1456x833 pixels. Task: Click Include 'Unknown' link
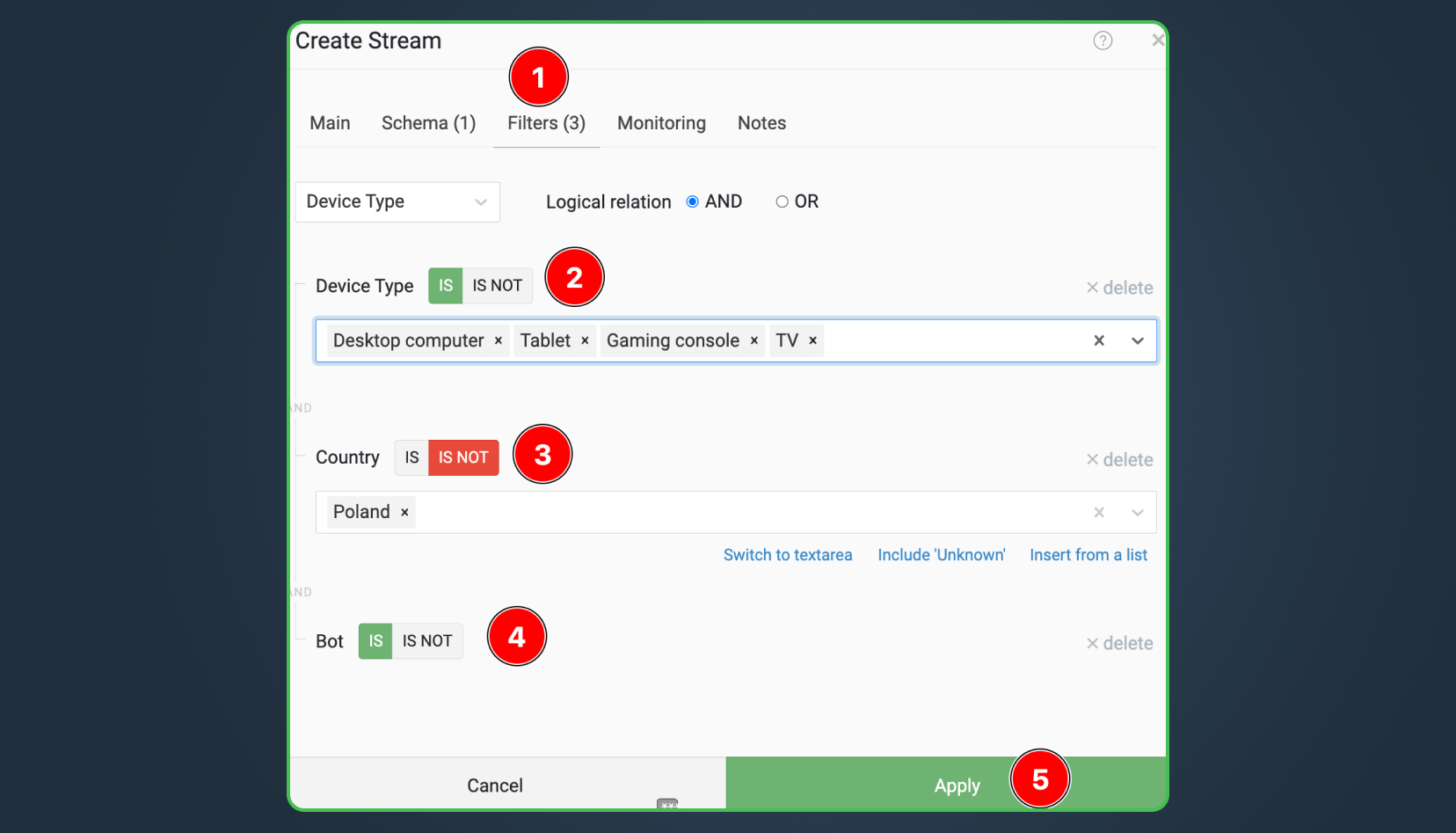pyautogui.click(x=941, y=555)
